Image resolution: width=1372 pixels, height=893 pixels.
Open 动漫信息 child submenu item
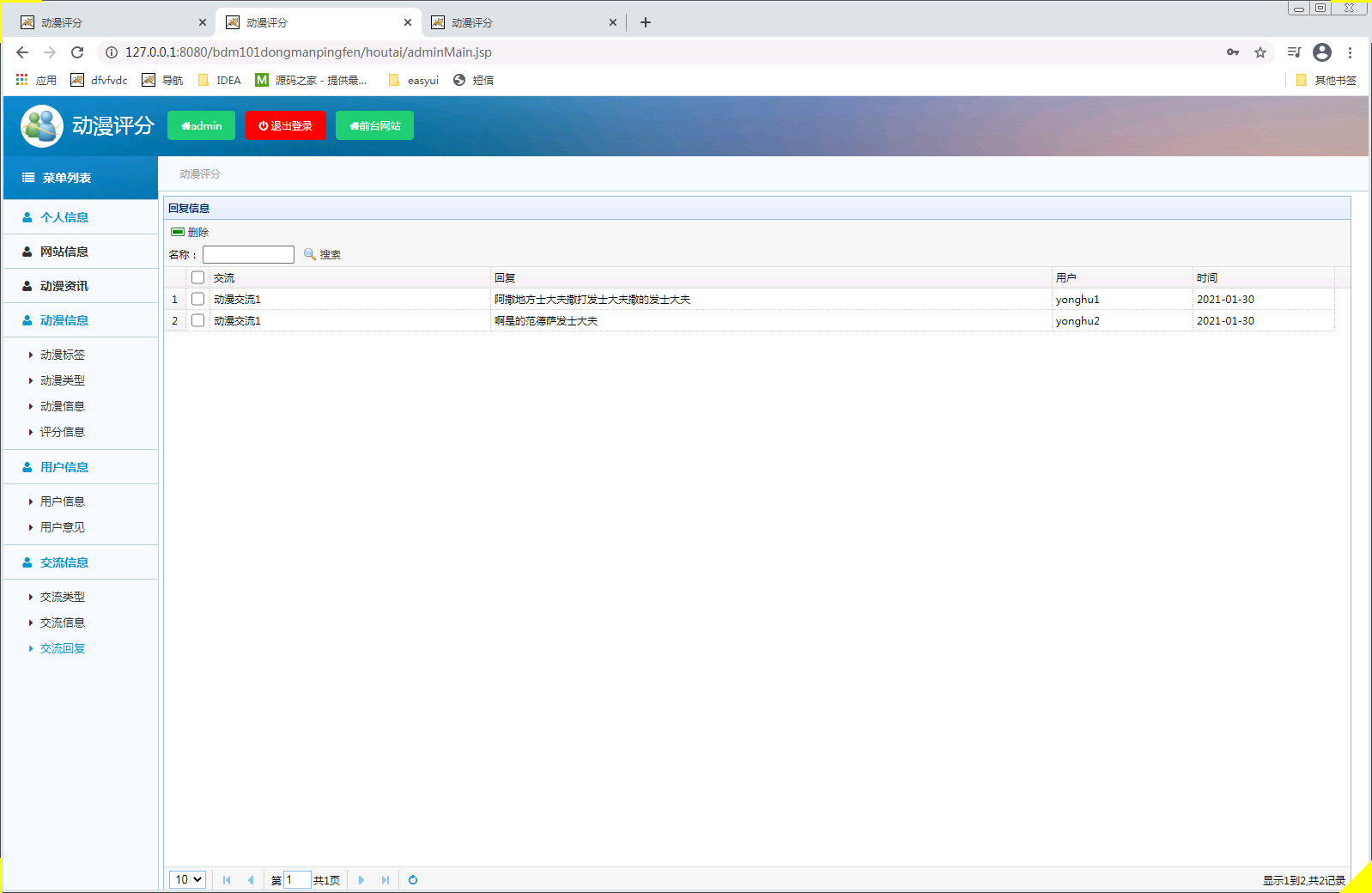63,406
